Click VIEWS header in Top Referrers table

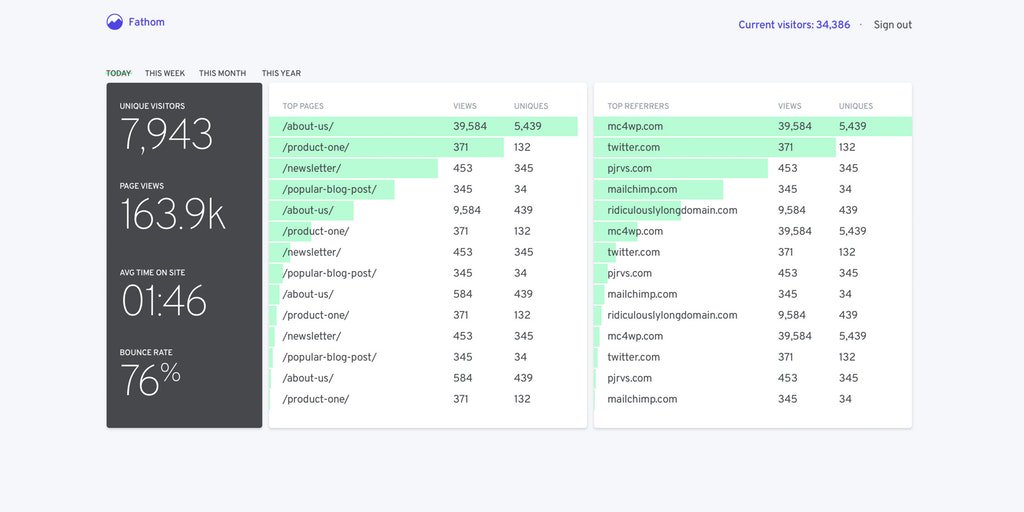790,106
